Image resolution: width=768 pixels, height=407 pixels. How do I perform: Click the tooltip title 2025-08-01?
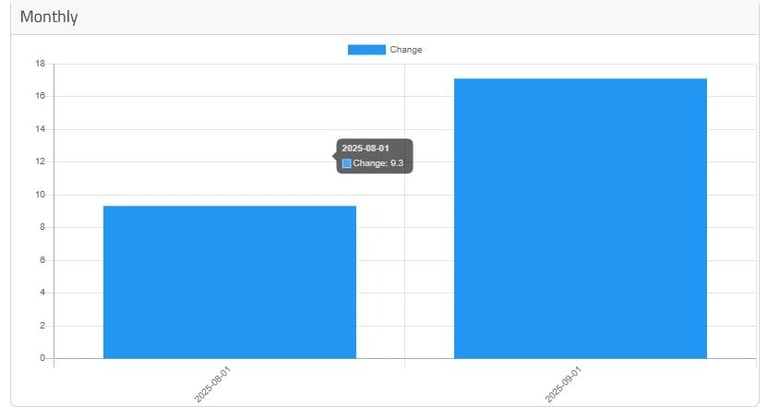tap(365, 148)
